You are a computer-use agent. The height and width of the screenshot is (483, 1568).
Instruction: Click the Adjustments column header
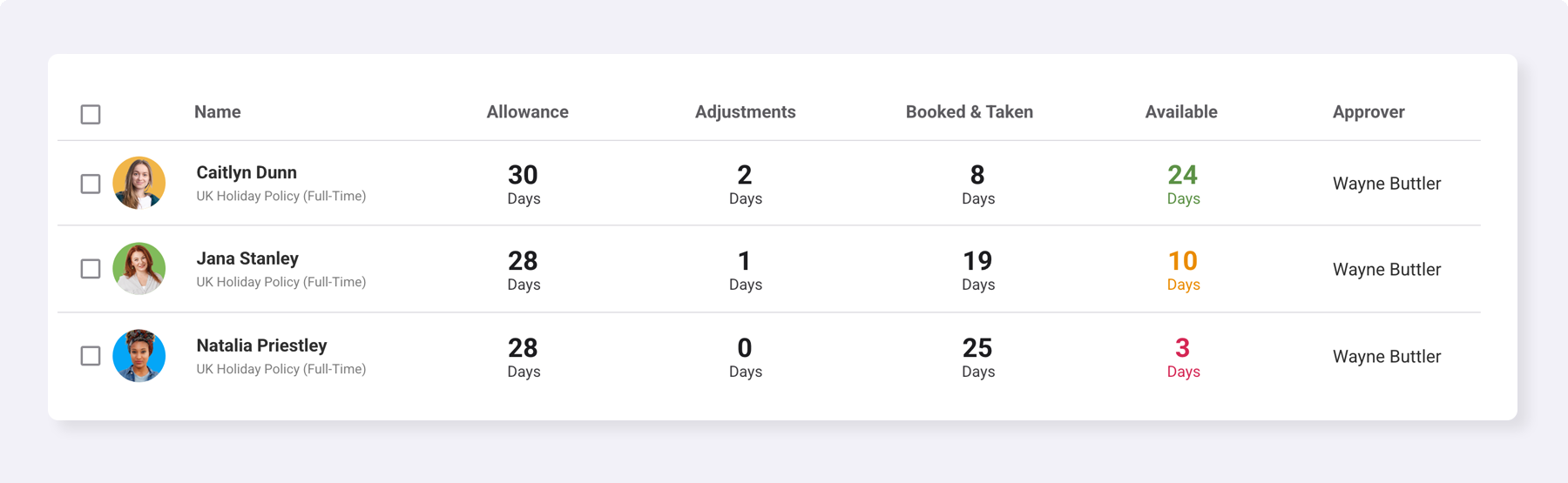click(x=745, y=112)
